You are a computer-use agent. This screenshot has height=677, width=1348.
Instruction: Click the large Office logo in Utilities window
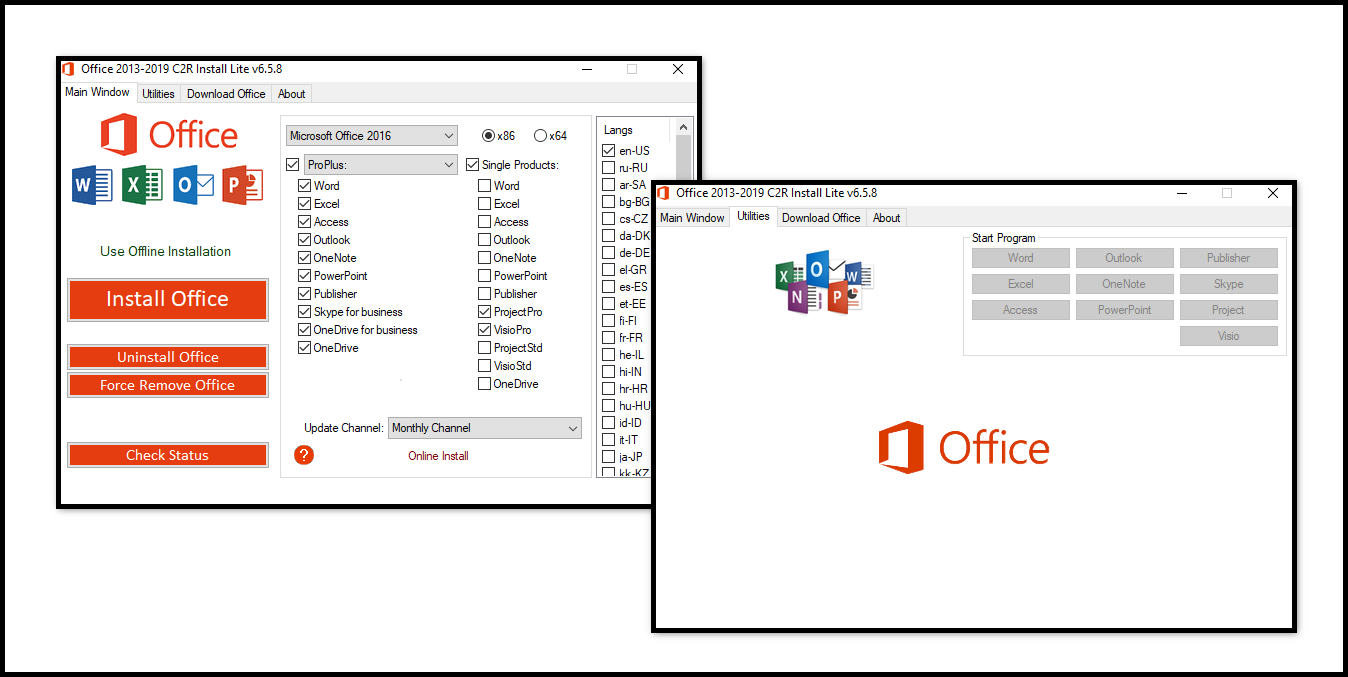coord(964,447)
